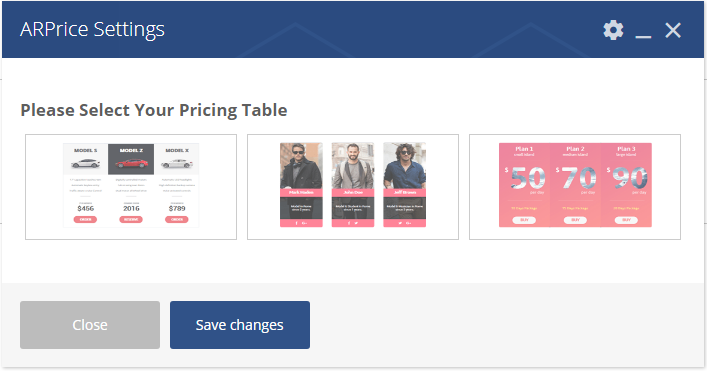Click the $50 Plan 1 price column
This screenshot has height=371, width=707.
[x=524, y=185]
